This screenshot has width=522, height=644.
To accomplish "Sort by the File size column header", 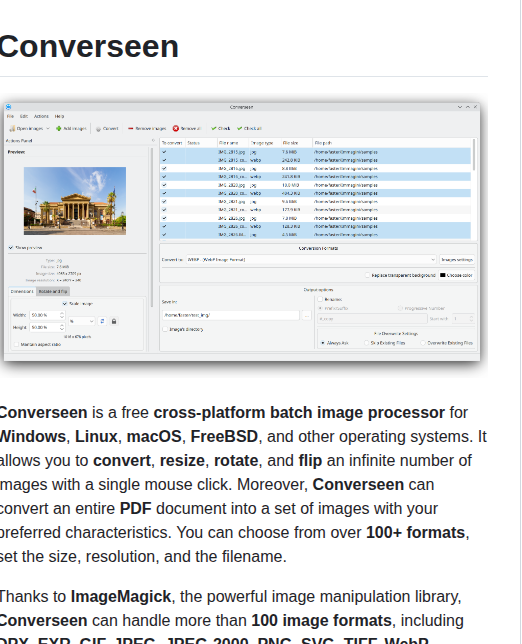I will tap(296, 143).
